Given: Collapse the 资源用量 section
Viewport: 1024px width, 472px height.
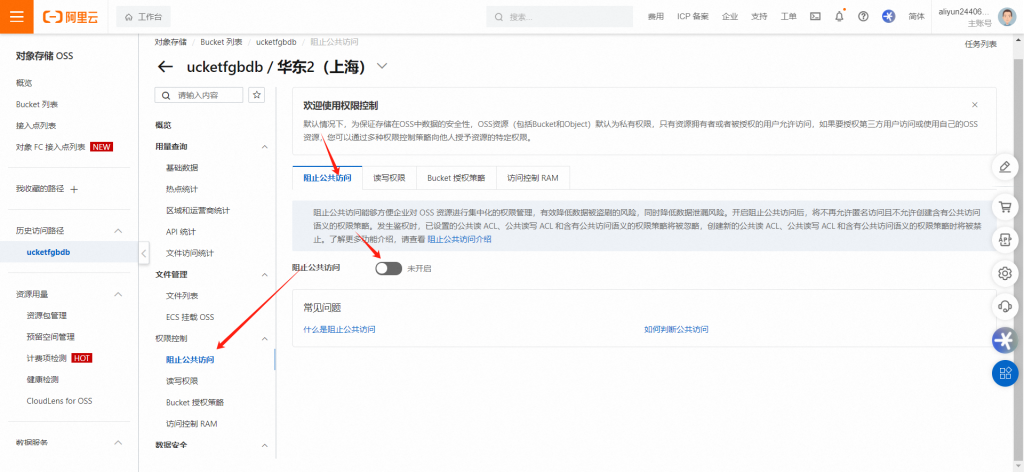Looking at the screenshot, I should coord(118,294).
